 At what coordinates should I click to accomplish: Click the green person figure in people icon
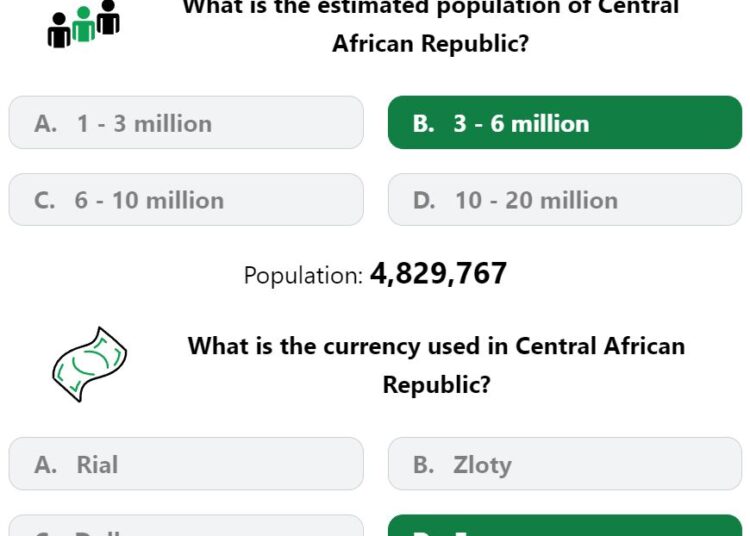point(84,25)
